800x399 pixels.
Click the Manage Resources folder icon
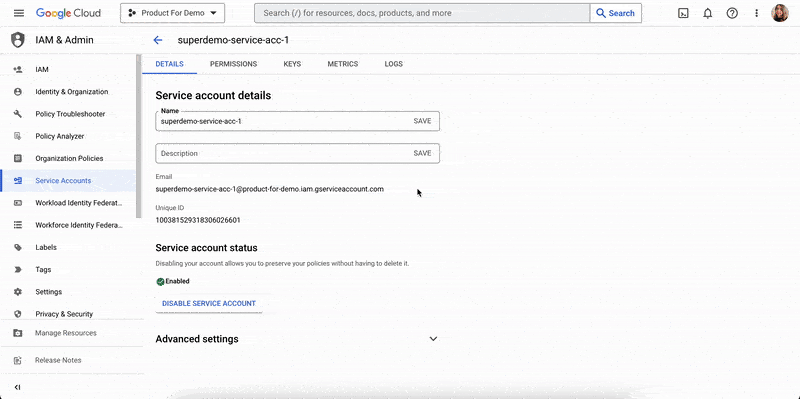[18, 333]
